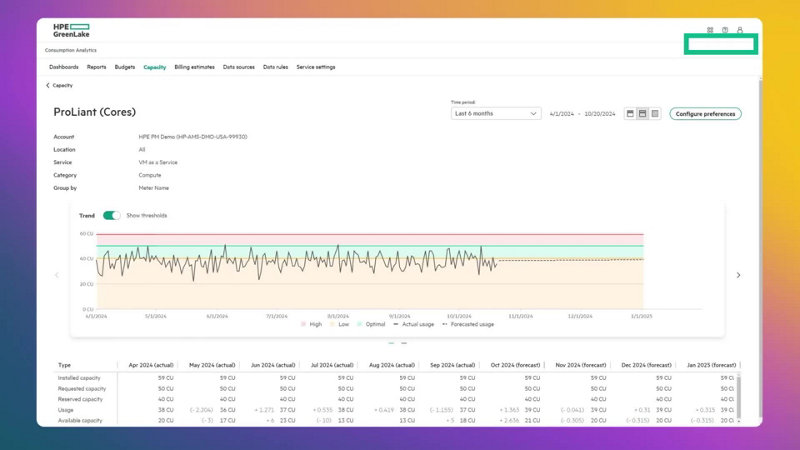Click the Apr 2024 (actual) column header

[x=151, y=365]
